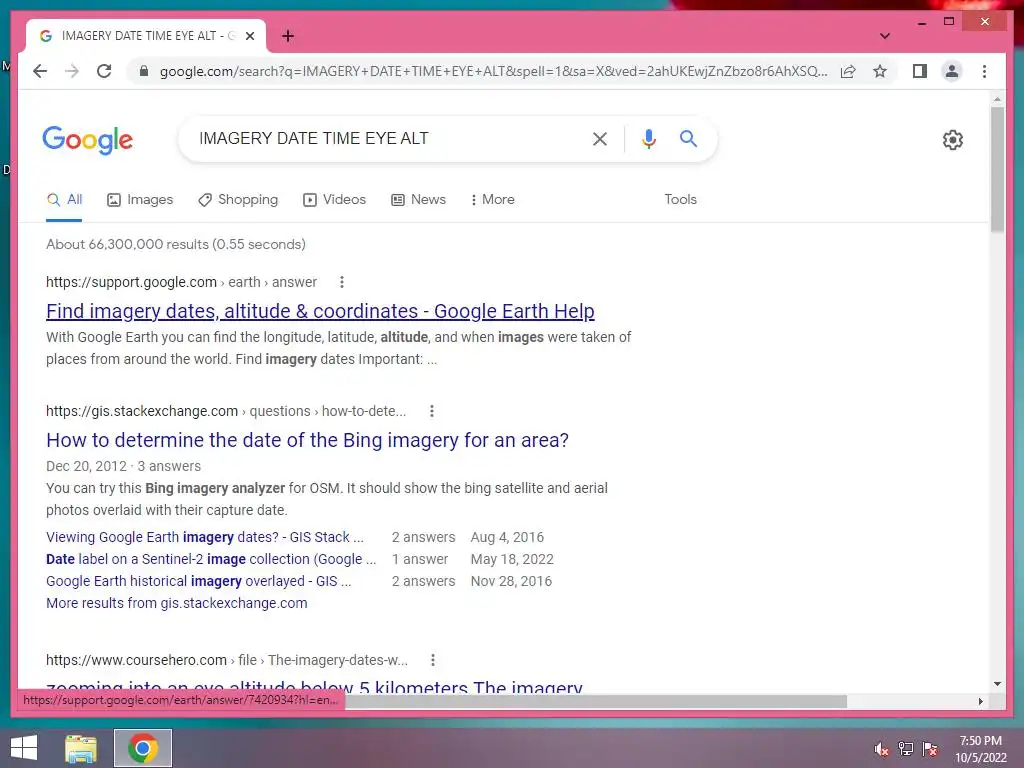
Task: Open the network tray icon
Action: (906, 749)
